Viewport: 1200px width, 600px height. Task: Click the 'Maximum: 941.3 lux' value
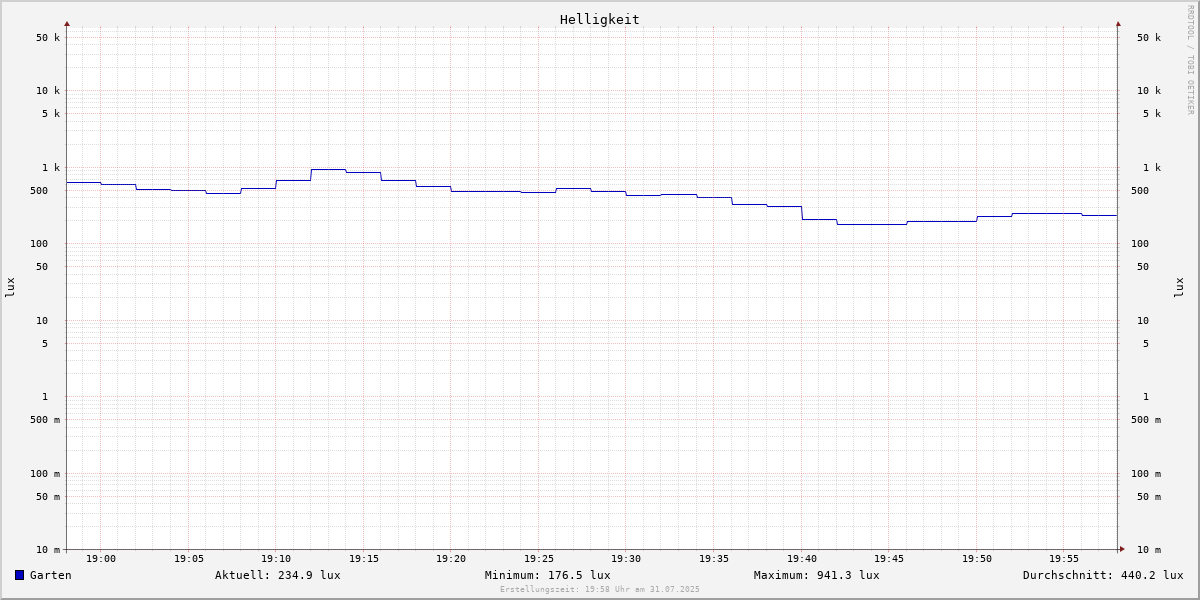point(817,575)
